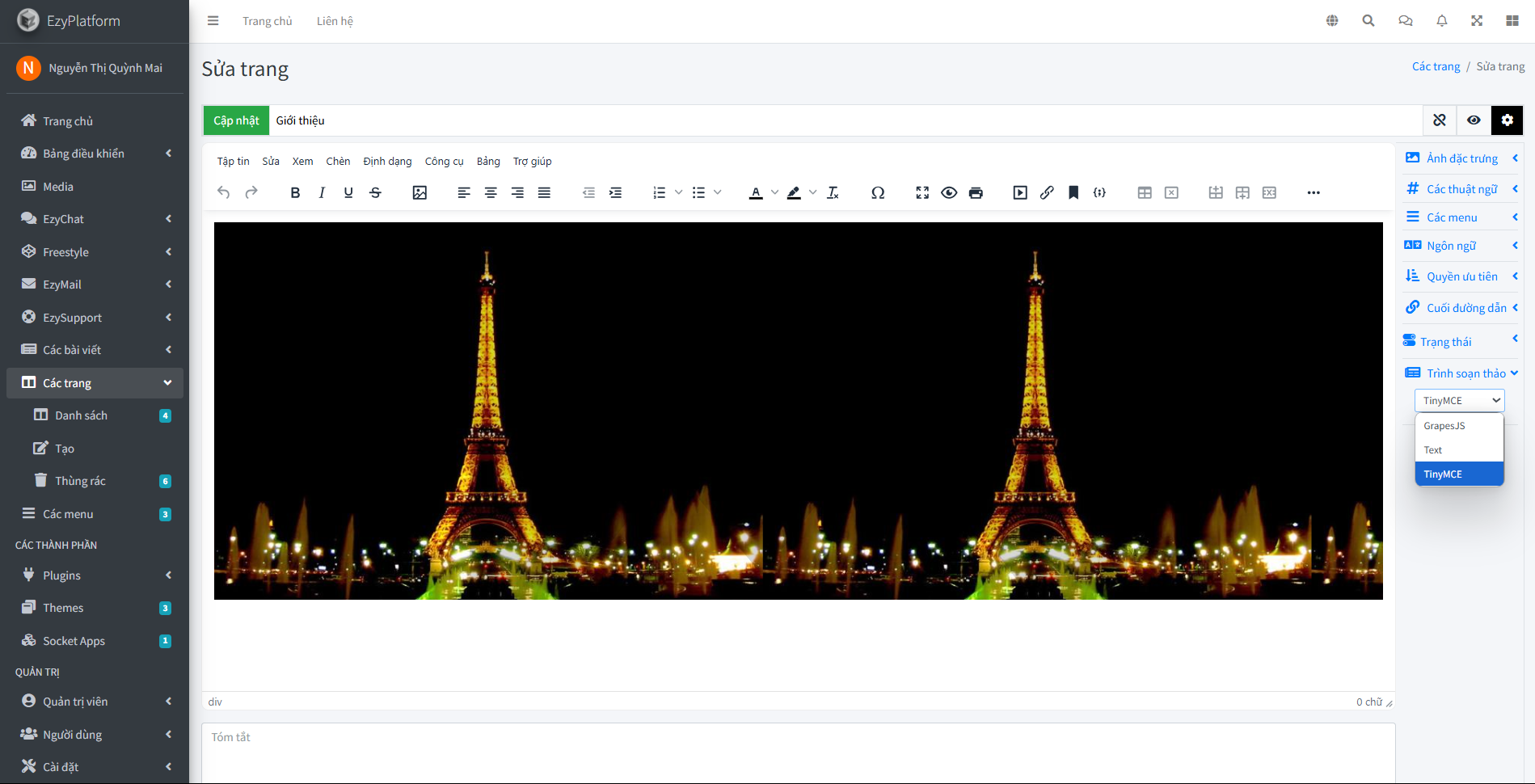Align text right
Screen dimensions: 1535x784
coord(517,192)
